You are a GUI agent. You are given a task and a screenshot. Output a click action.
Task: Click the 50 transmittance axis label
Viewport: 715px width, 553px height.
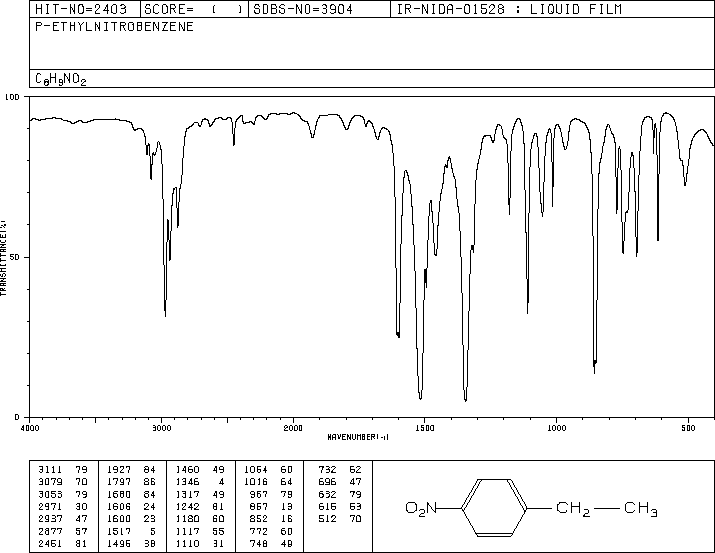click(15, 257)
